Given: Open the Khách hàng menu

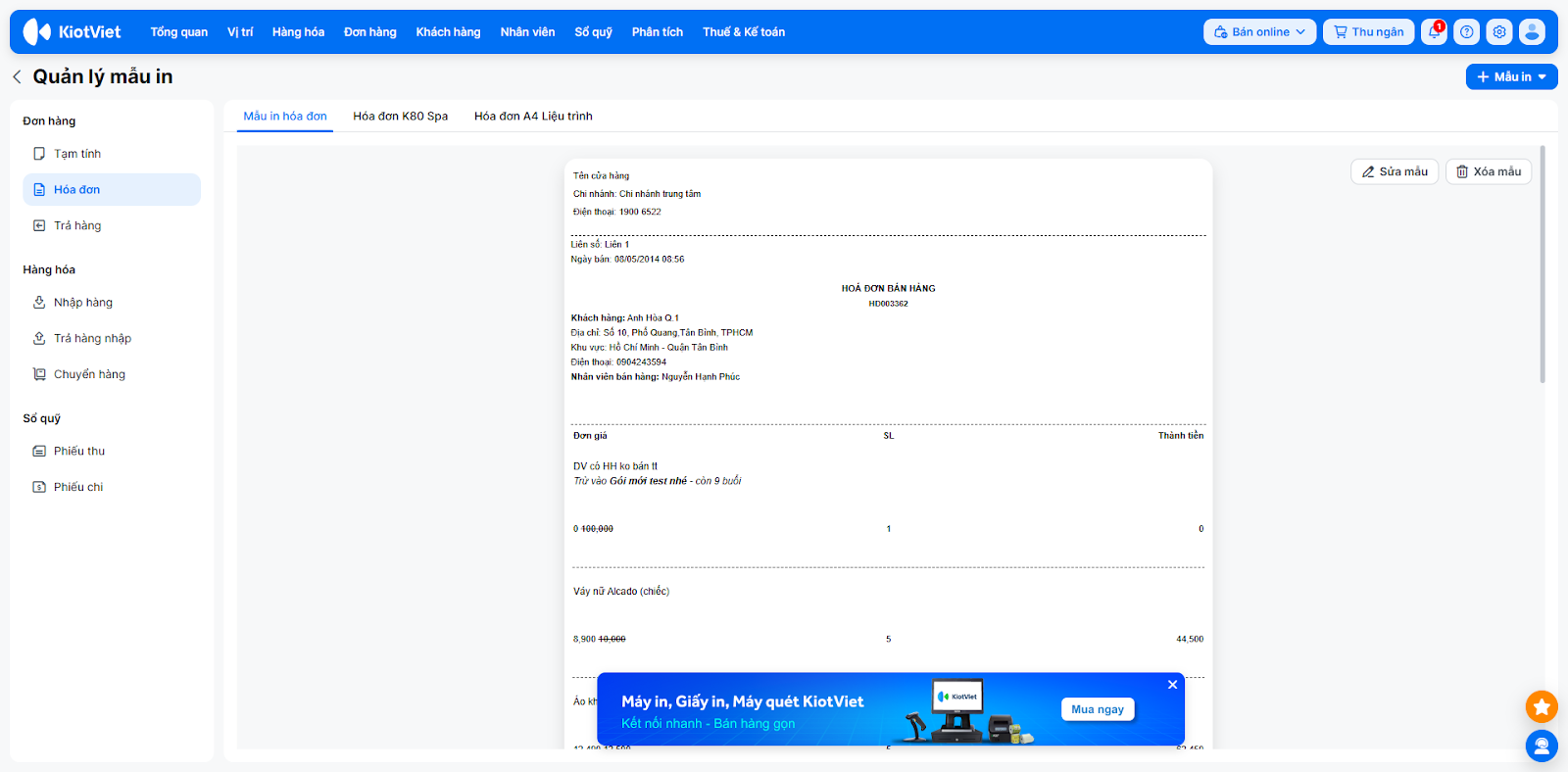Looking at the screenshot, I should point(448,32).
